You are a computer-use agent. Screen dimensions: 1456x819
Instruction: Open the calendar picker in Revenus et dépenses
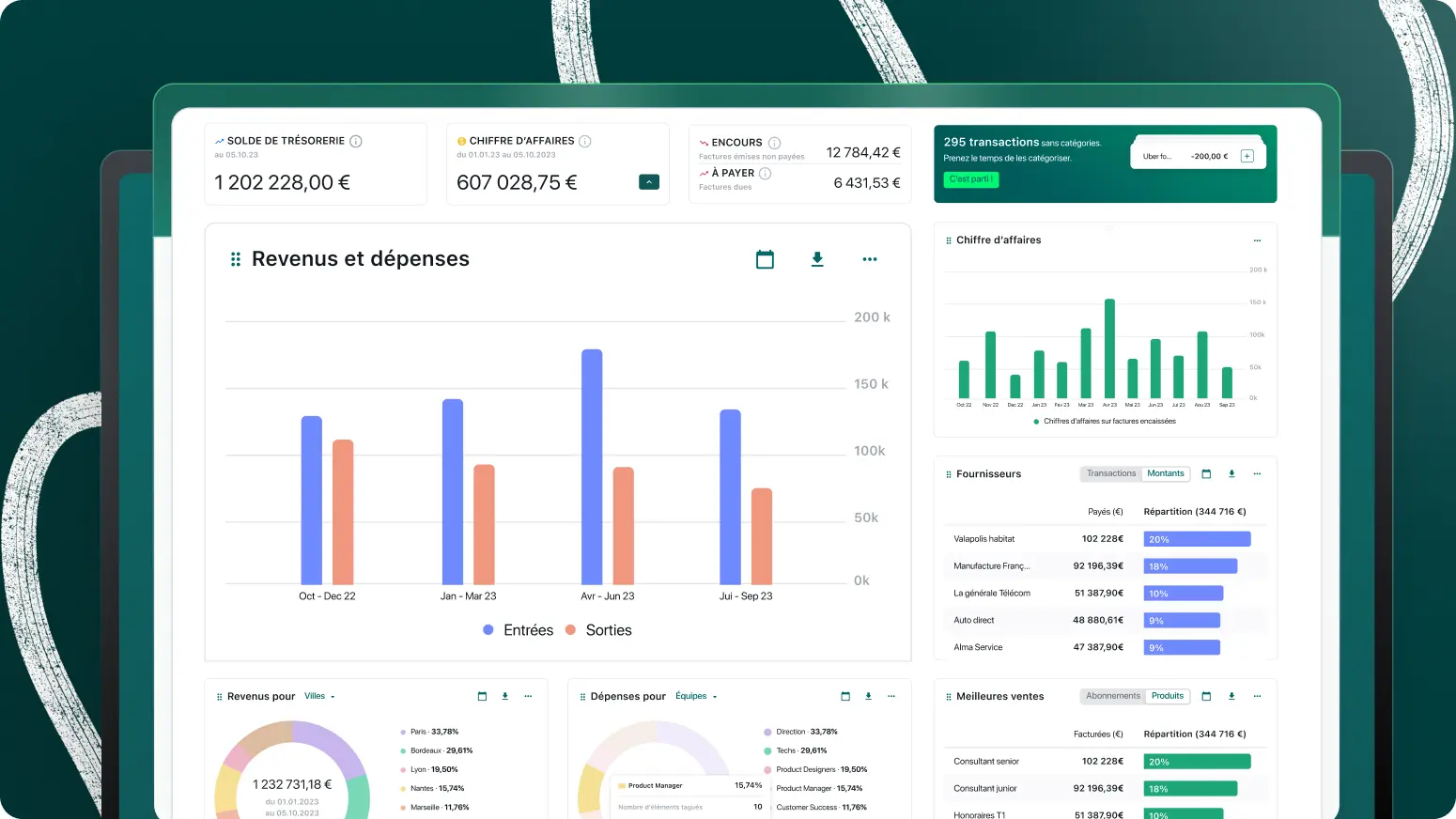point(765,259)
